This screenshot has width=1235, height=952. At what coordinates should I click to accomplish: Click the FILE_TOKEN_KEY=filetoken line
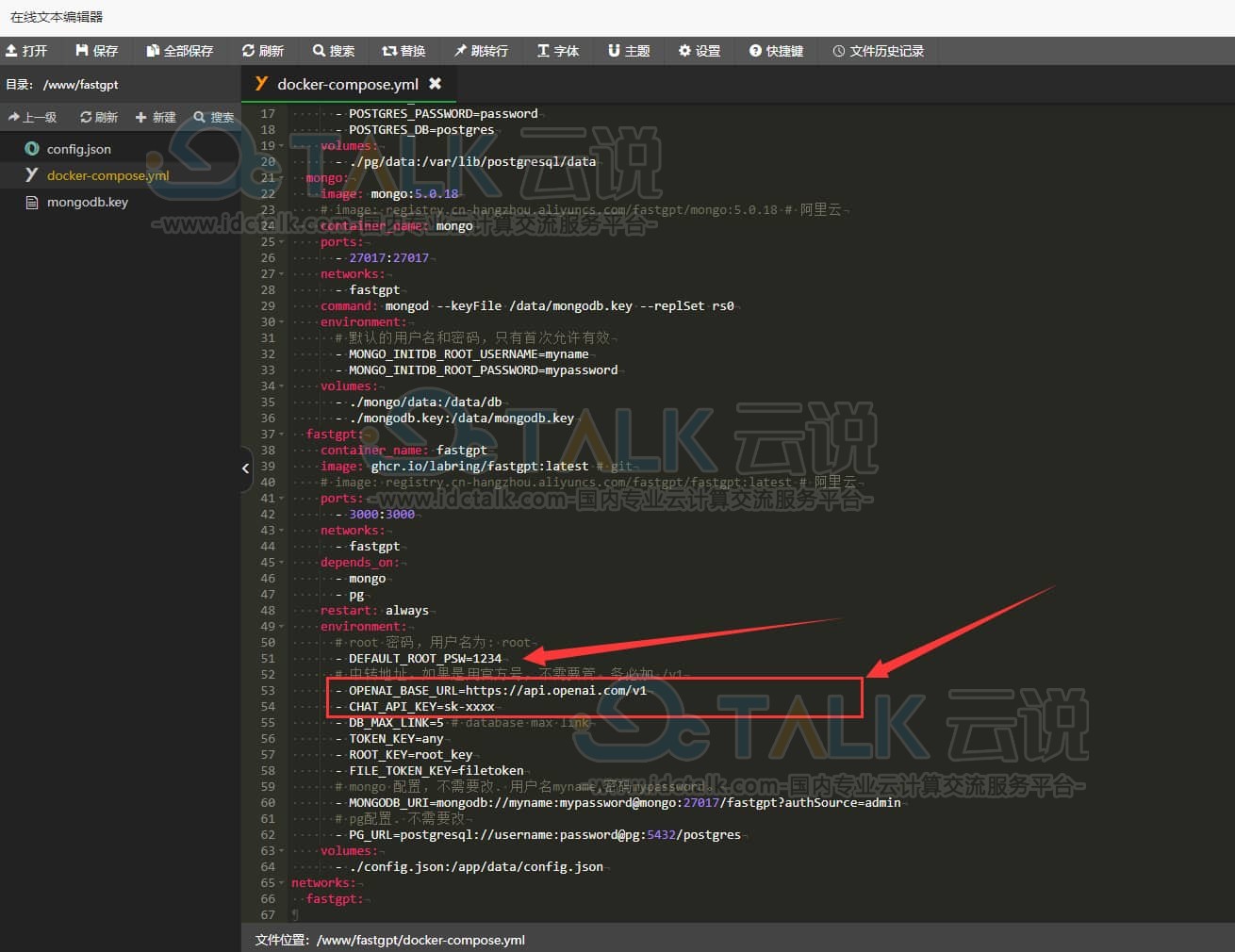[x=436, y=771]
